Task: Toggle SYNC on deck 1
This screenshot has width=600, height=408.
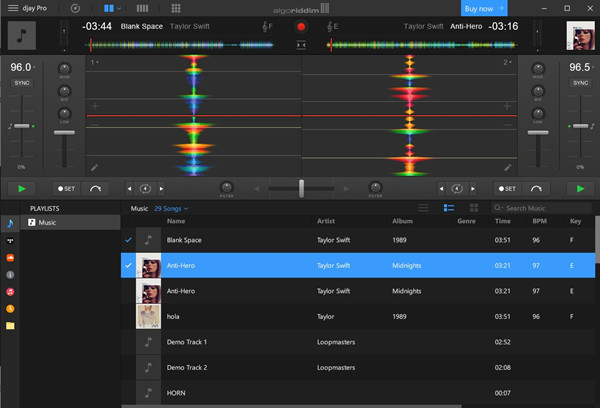Action: point(22,83)
